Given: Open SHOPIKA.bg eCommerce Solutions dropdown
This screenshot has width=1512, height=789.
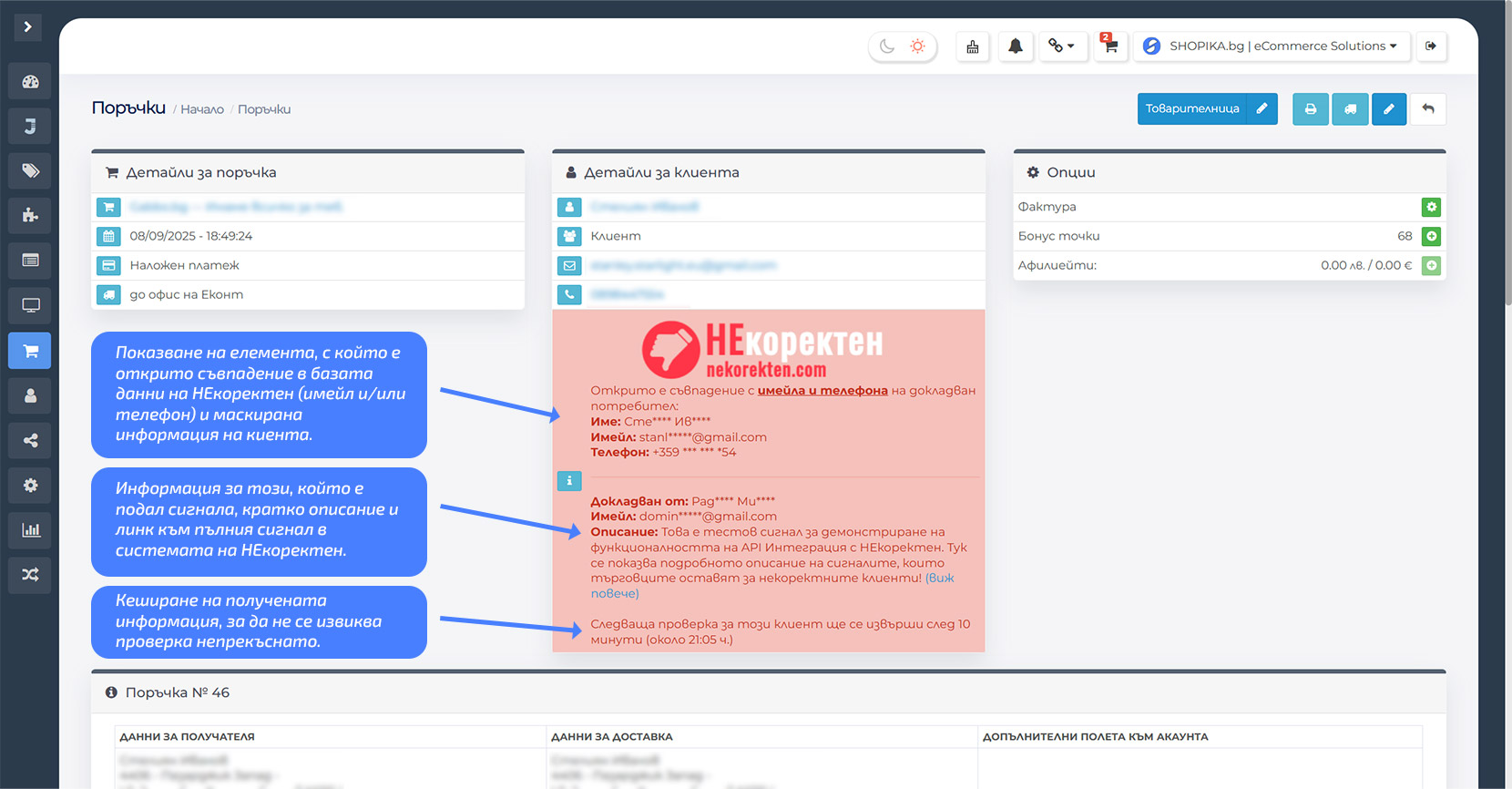Looking at the screenshot, I should point(1272,46).
